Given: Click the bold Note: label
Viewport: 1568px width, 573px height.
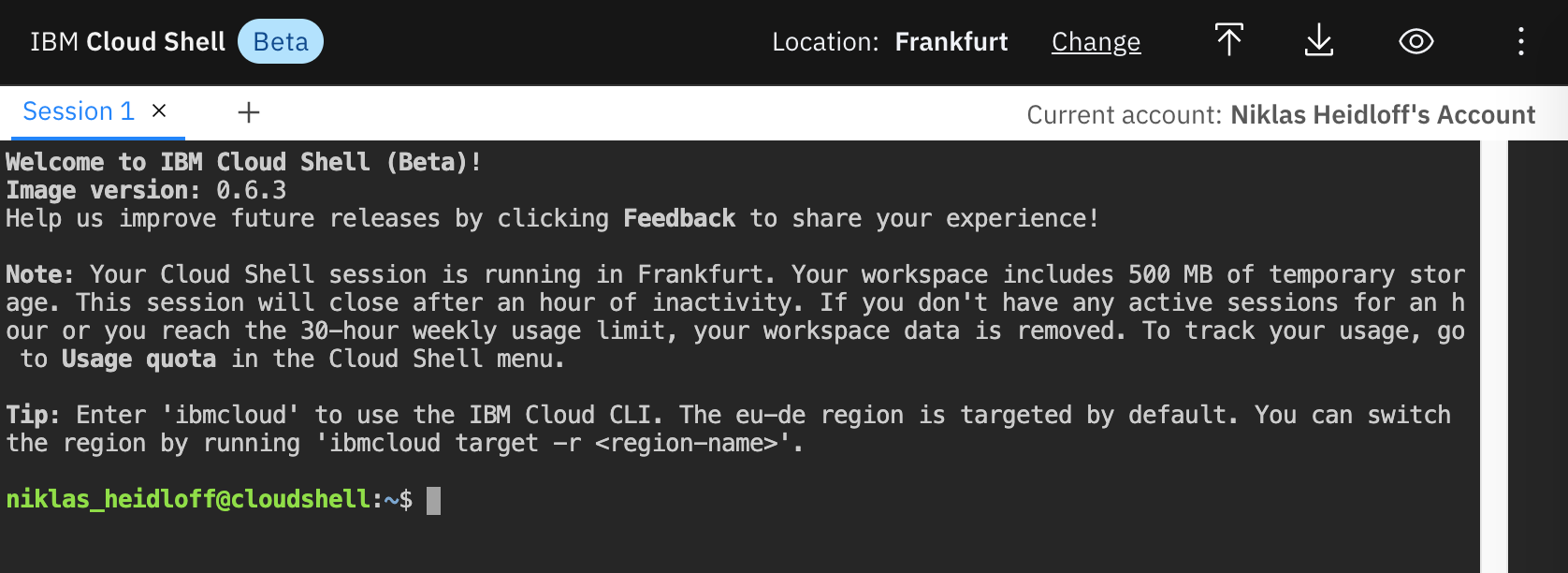Looking at the screenshot, I should (x=39, y=275).
